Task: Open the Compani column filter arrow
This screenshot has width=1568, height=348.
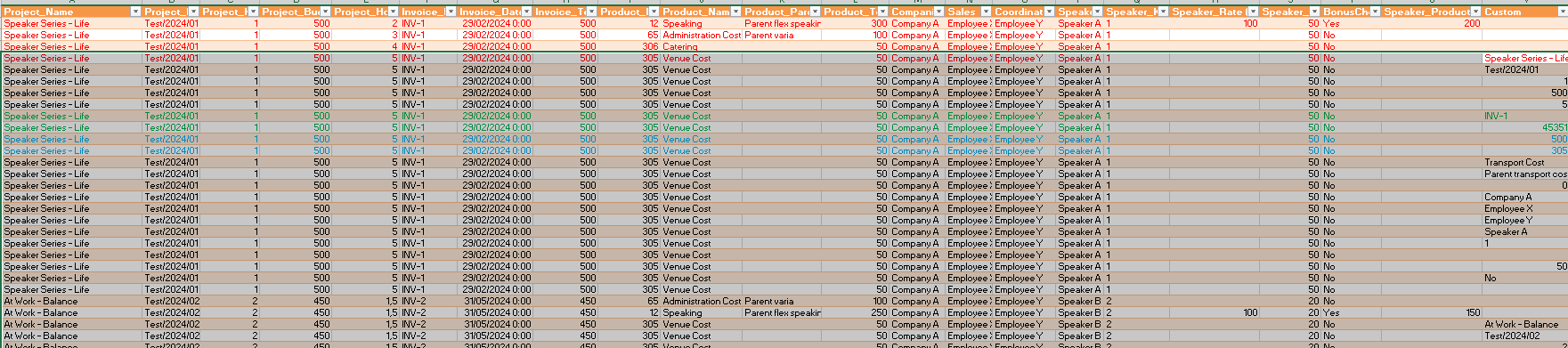Action: pyautogui.click(x=938, y=12)
